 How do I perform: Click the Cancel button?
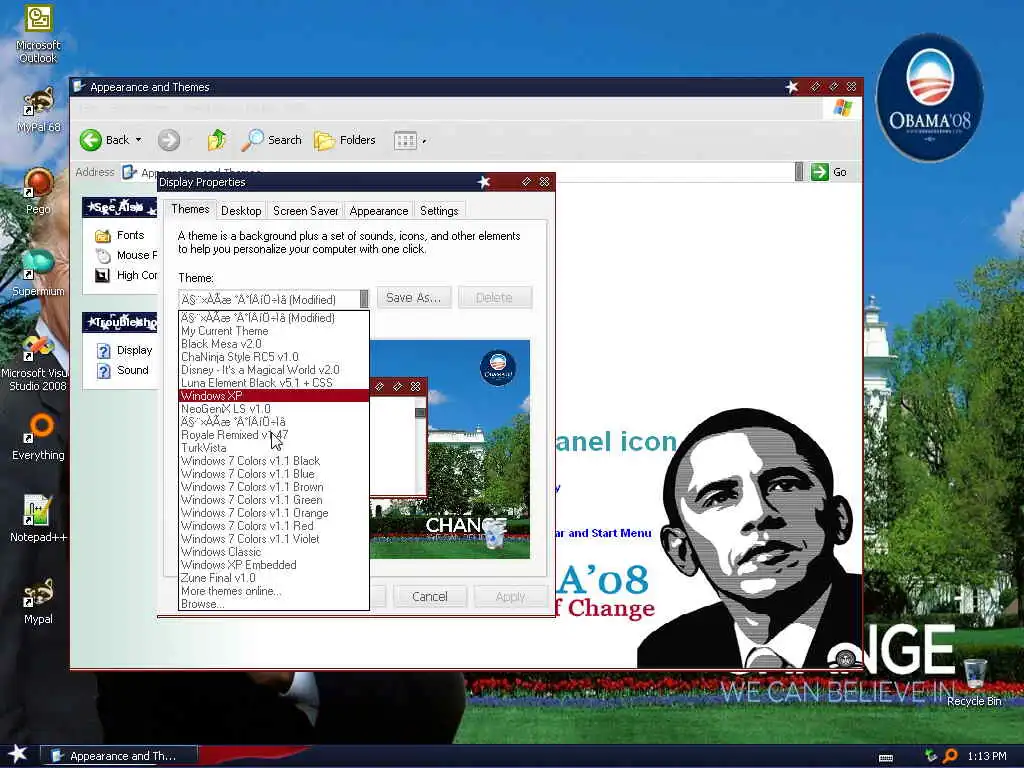[x=430, y=596]
